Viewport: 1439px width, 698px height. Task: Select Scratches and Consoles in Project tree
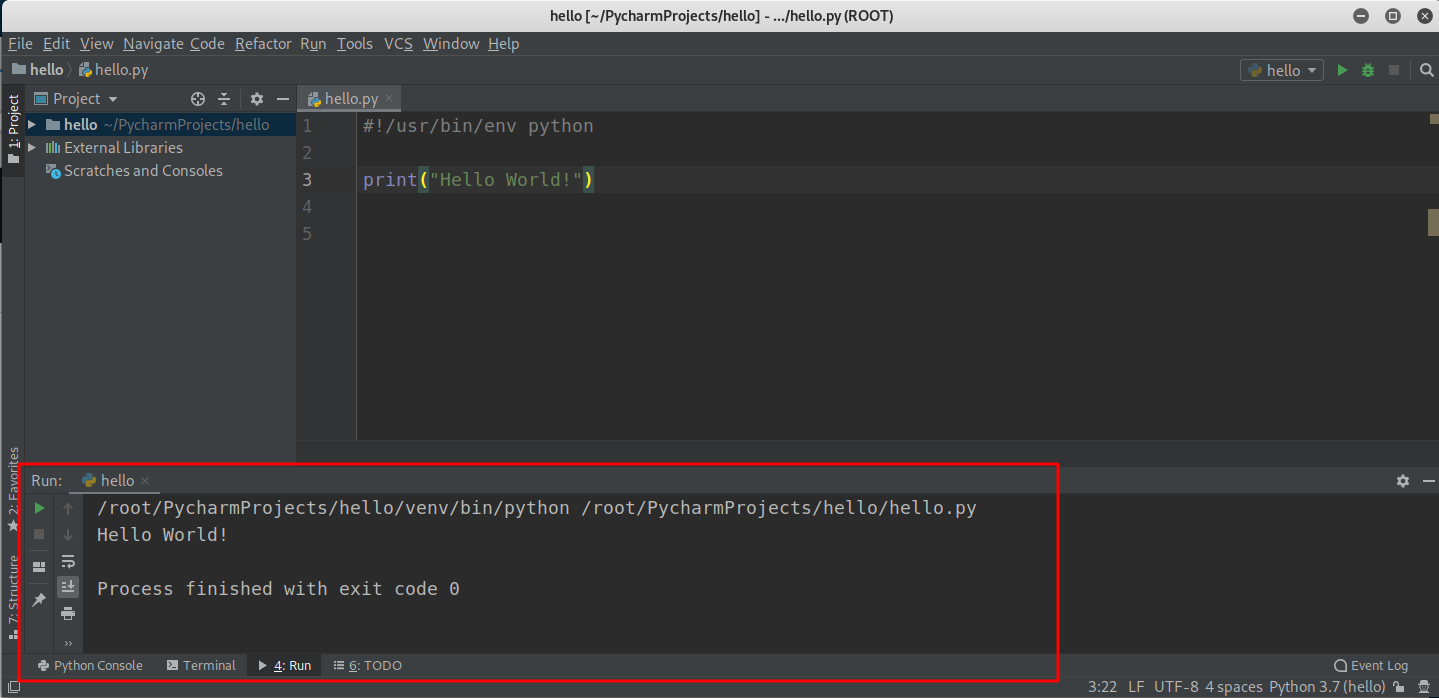tap(143, 171)
